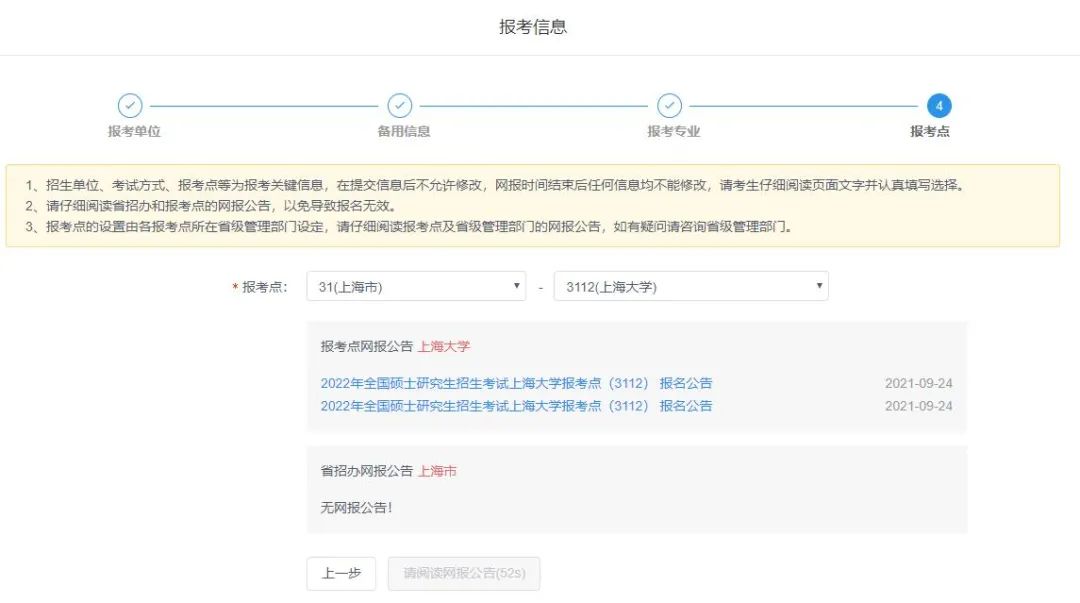The image size is (1080, 603).
Task: Go to the 报考单位 step label
Action: point(134,132)
